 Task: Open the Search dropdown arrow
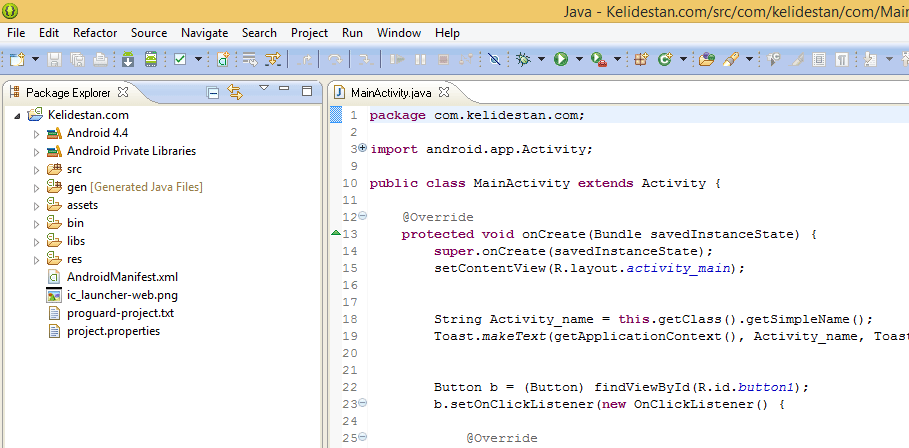coord(749,59)
